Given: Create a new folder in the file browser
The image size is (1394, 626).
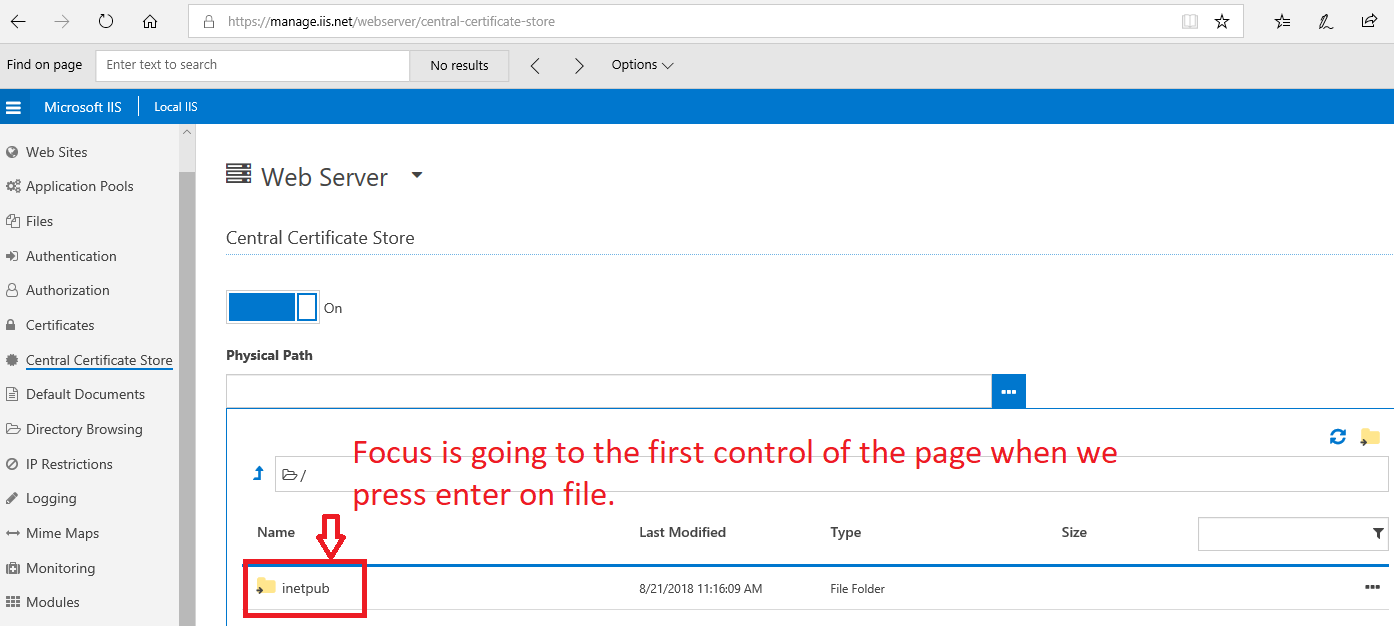Looking at the screenshot, I should (1369, 437).
